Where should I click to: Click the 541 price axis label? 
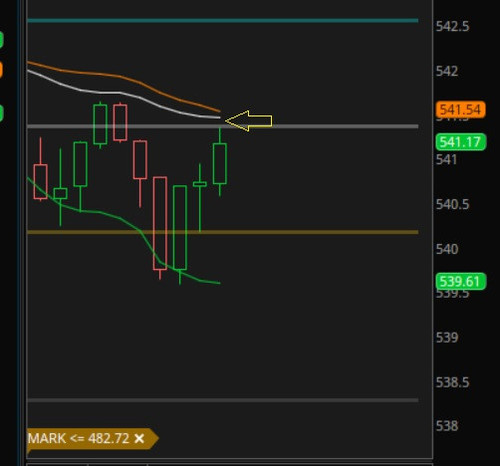pyautogui.click(x=446, y=160)
